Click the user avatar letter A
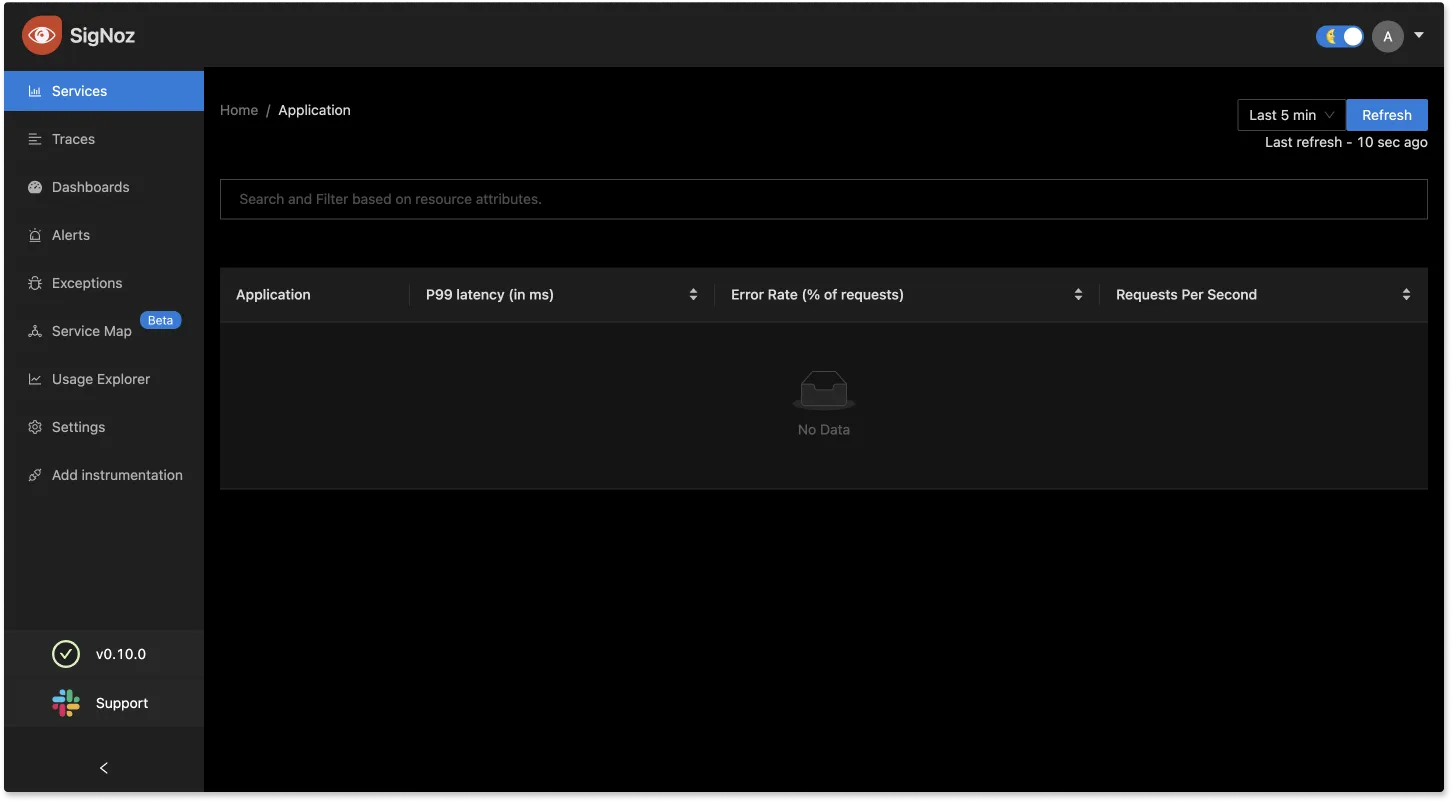This screenshot has height=802, width=1452. (x=1388, y=37)
